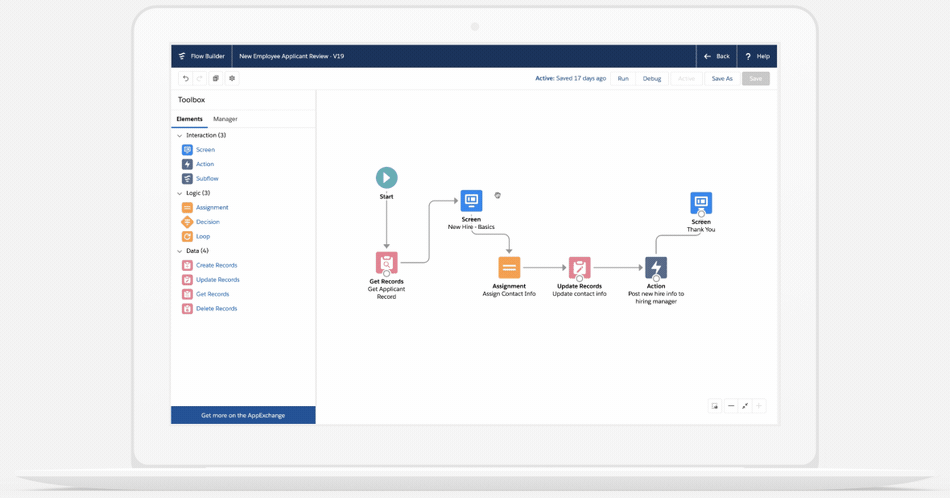Open flow settings via the gear icon

click(x=232, y=79)
